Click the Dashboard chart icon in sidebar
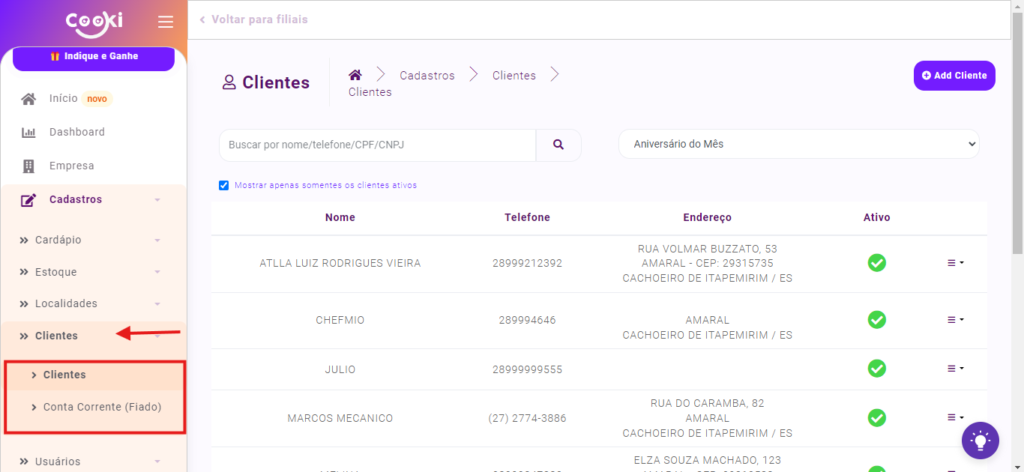Image resolution: width=1024 pixels, height=472 pixels. pos(29,132)
